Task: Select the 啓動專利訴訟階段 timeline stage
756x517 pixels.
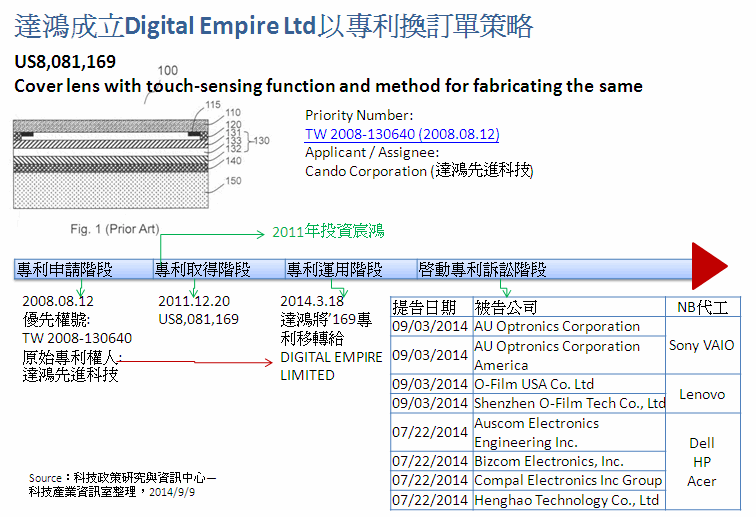Action: click(x=554, y=269)
